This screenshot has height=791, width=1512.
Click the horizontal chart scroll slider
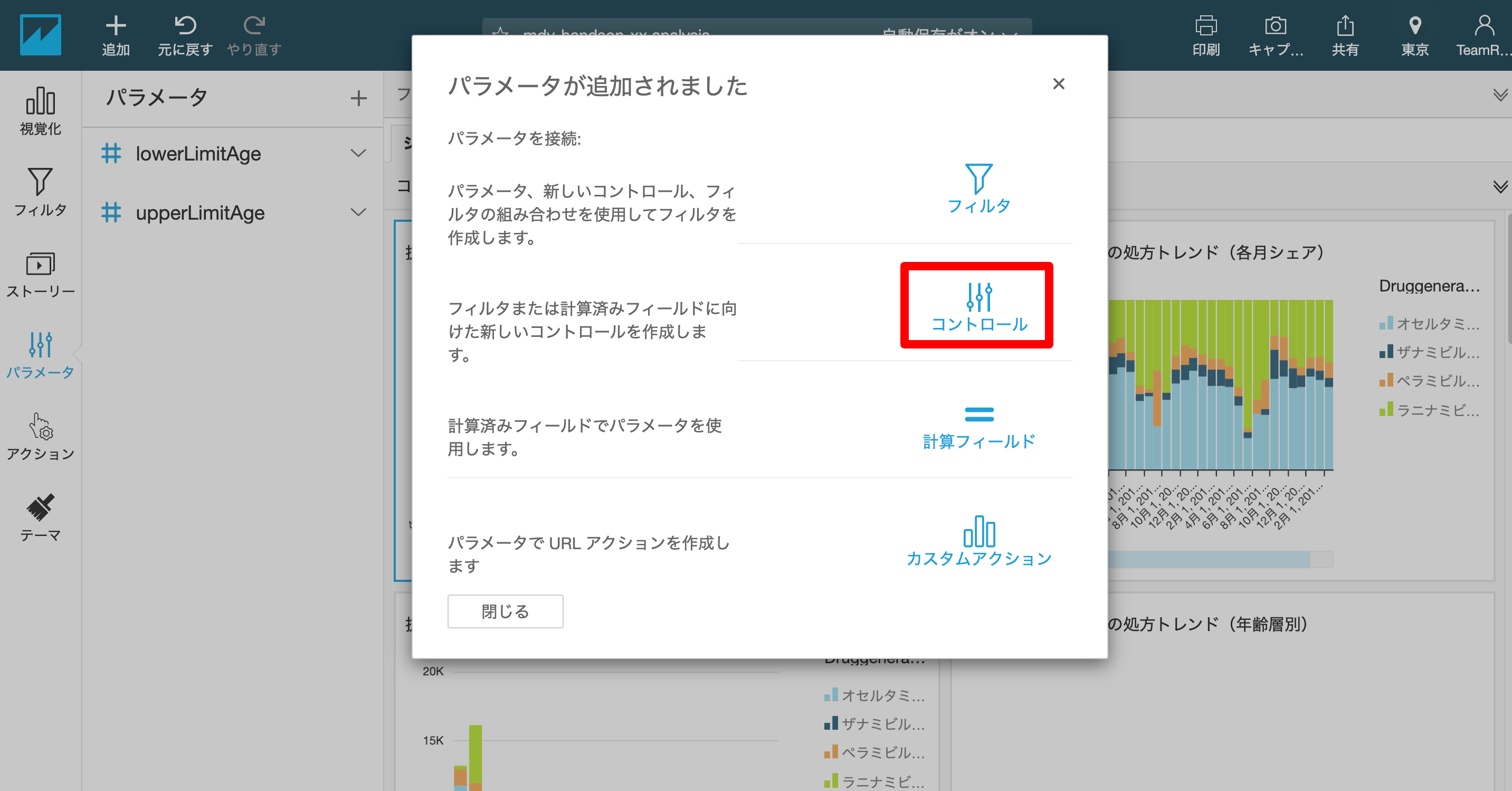click(1209, 559)
